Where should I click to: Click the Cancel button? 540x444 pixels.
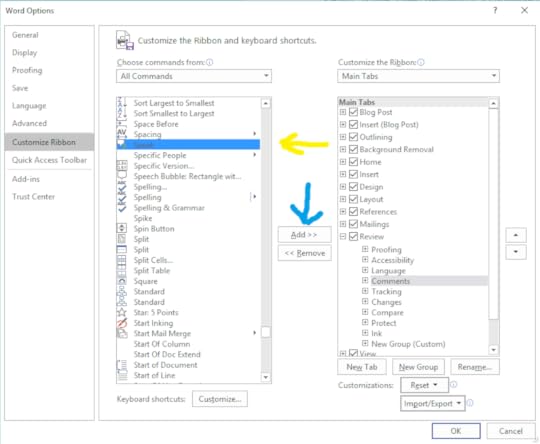[x=511, y=431]
